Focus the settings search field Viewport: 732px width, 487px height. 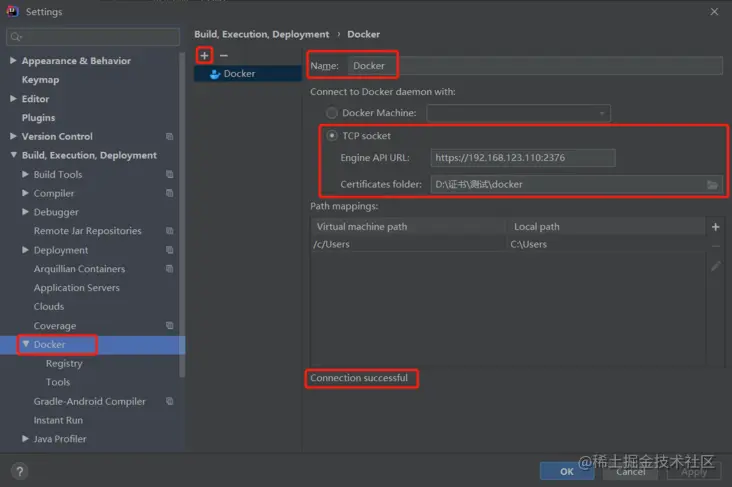pyautogui.click(x=93, y=37)
